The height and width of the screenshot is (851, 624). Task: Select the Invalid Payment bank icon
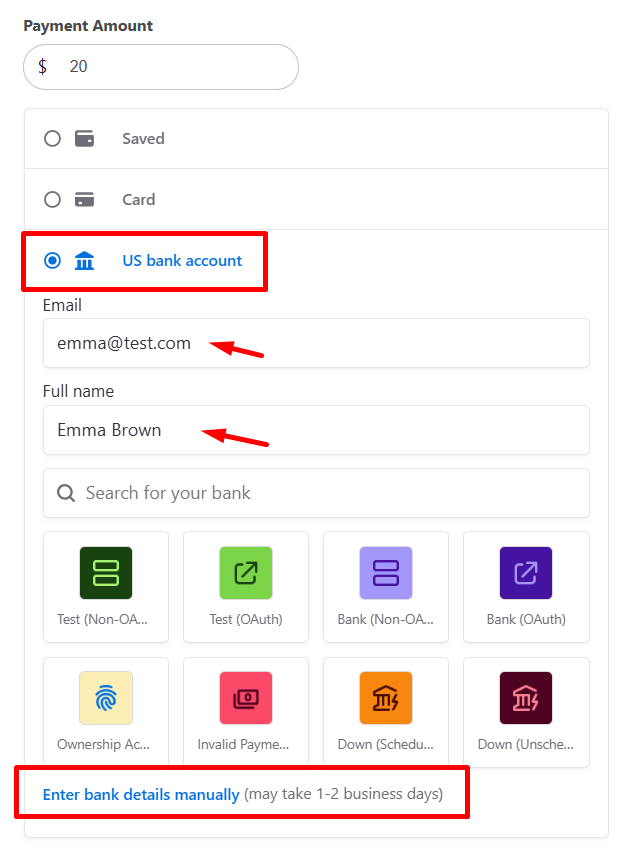click(246, 698)
